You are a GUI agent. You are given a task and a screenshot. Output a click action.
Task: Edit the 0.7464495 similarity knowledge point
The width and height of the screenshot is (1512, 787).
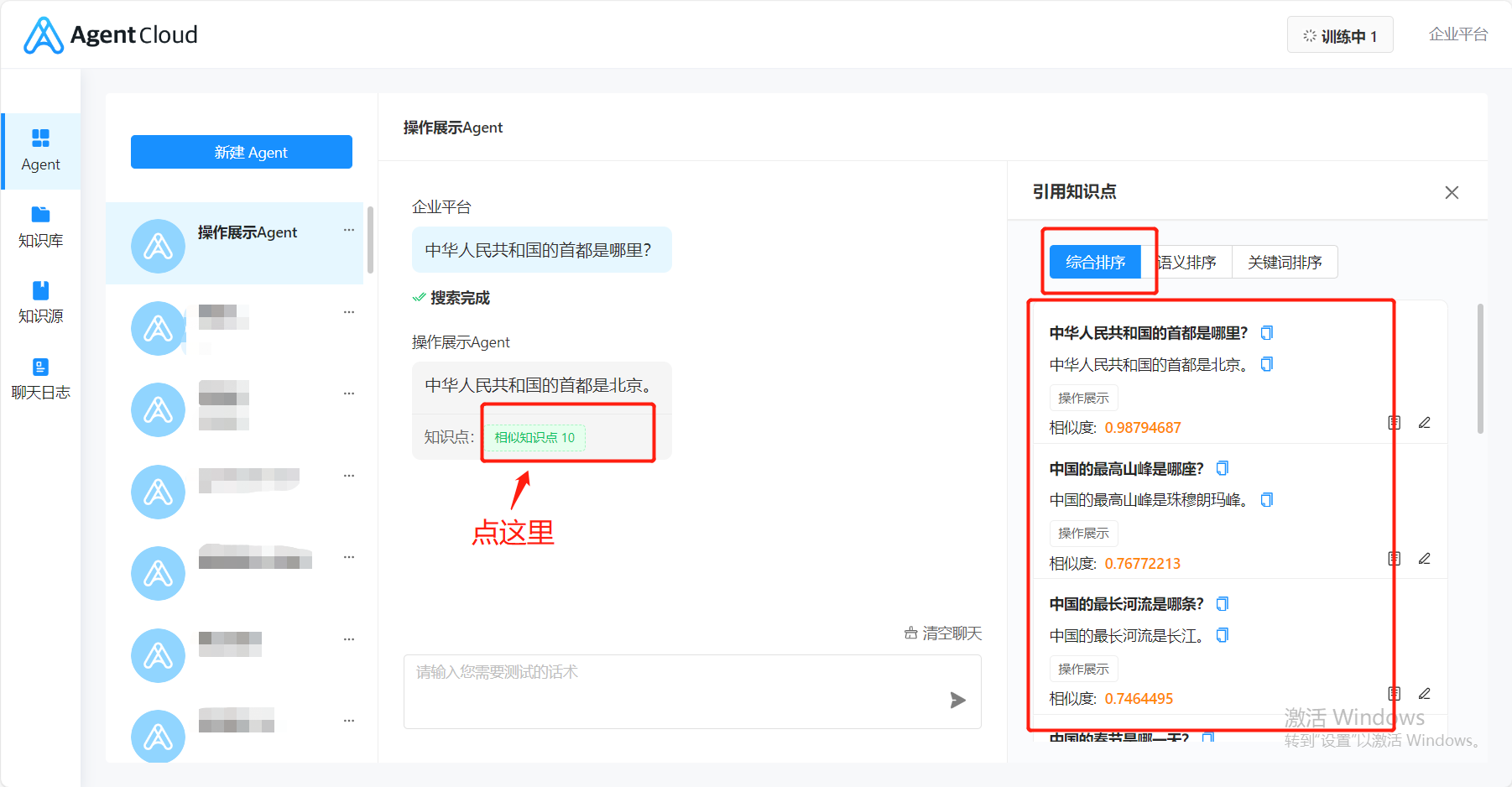click(x=1425, y=694)
